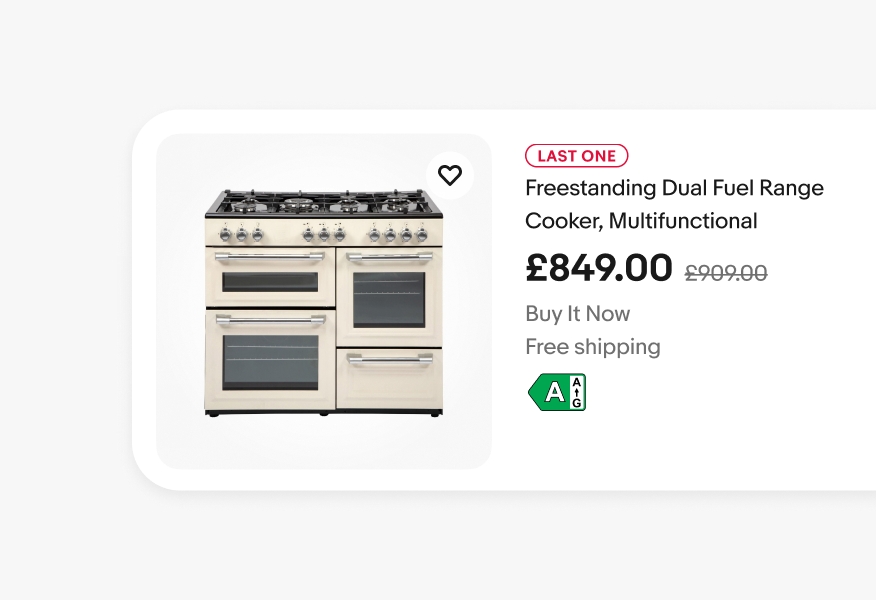Click the A-to-G energy scale indicator
The height and width of the screenshot is (600, 876).
577,392
